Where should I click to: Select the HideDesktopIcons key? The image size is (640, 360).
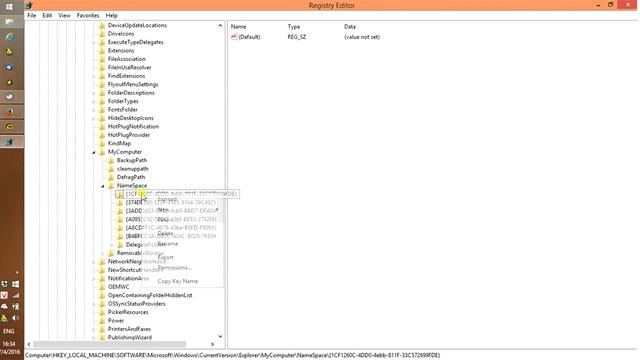pyautogui.click(x=131, y=118)
